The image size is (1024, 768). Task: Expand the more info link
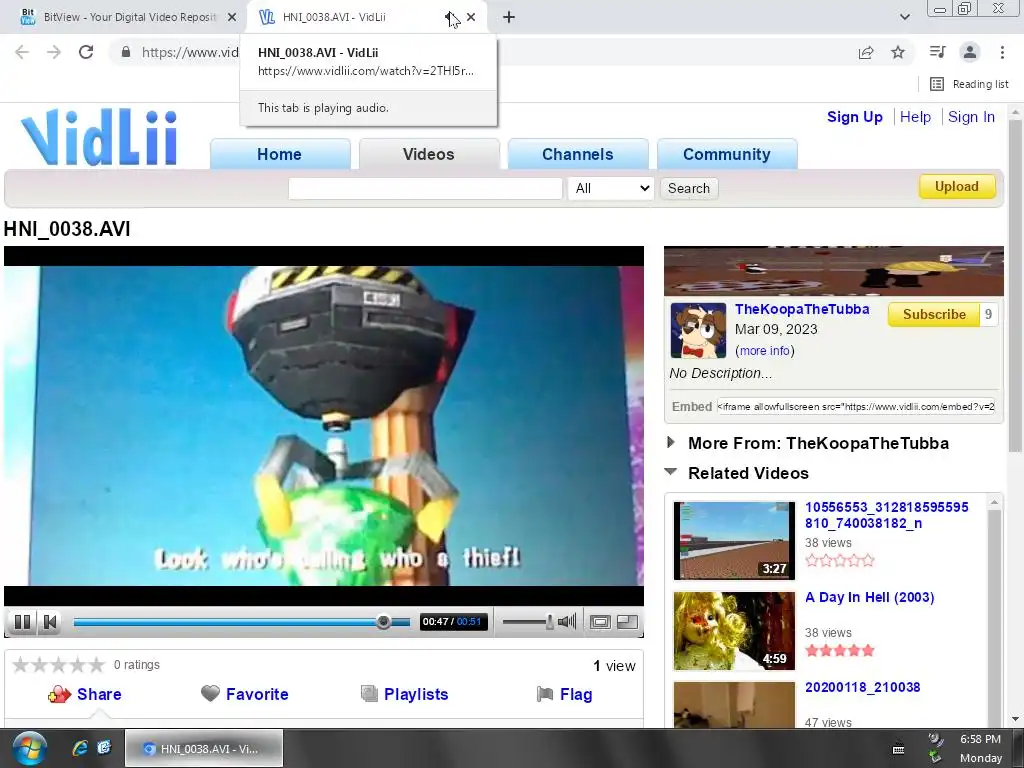click(x=765, y=351)
